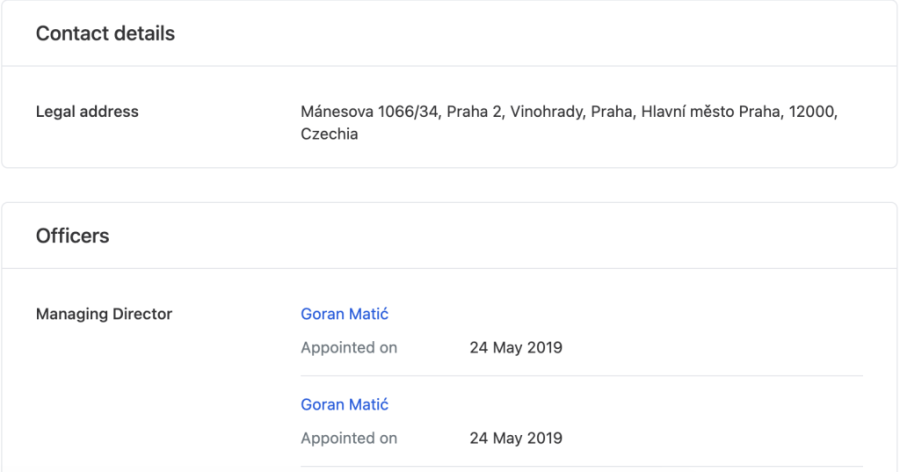Select the Legal address field label
The height and width of the screenshot is (472, 900).
87,112
